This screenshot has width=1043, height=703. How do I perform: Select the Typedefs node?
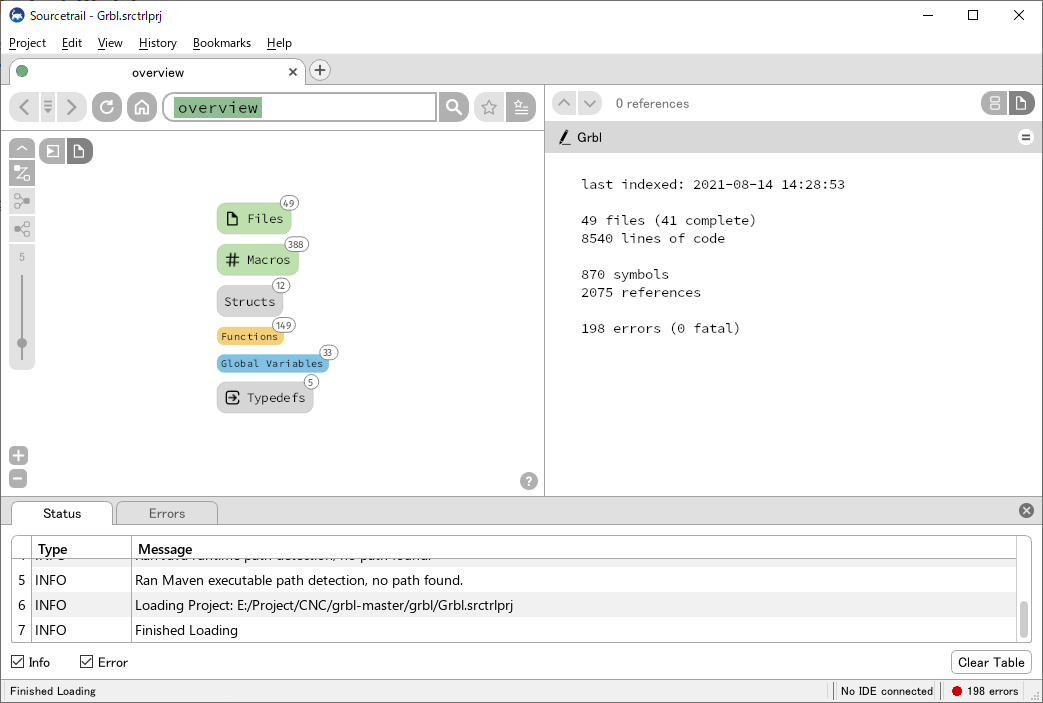[265, 398]
